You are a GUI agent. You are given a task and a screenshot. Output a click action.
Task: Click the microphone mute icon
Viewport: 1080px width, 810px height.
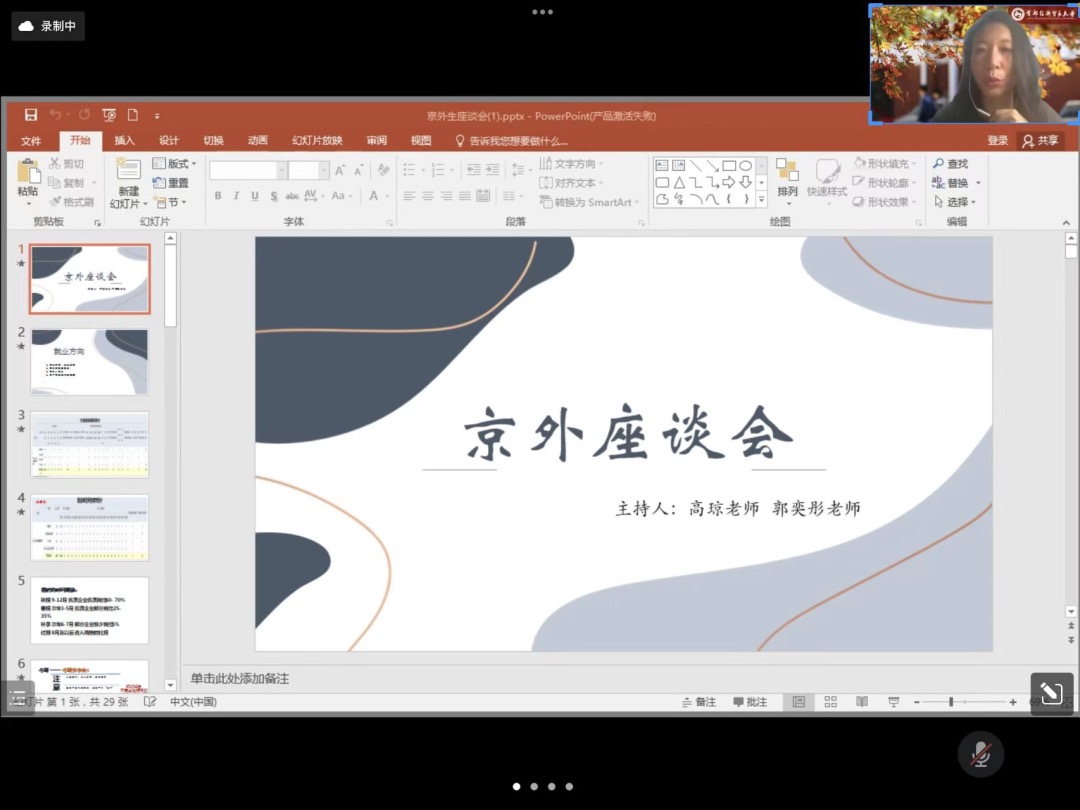point(980,754)
